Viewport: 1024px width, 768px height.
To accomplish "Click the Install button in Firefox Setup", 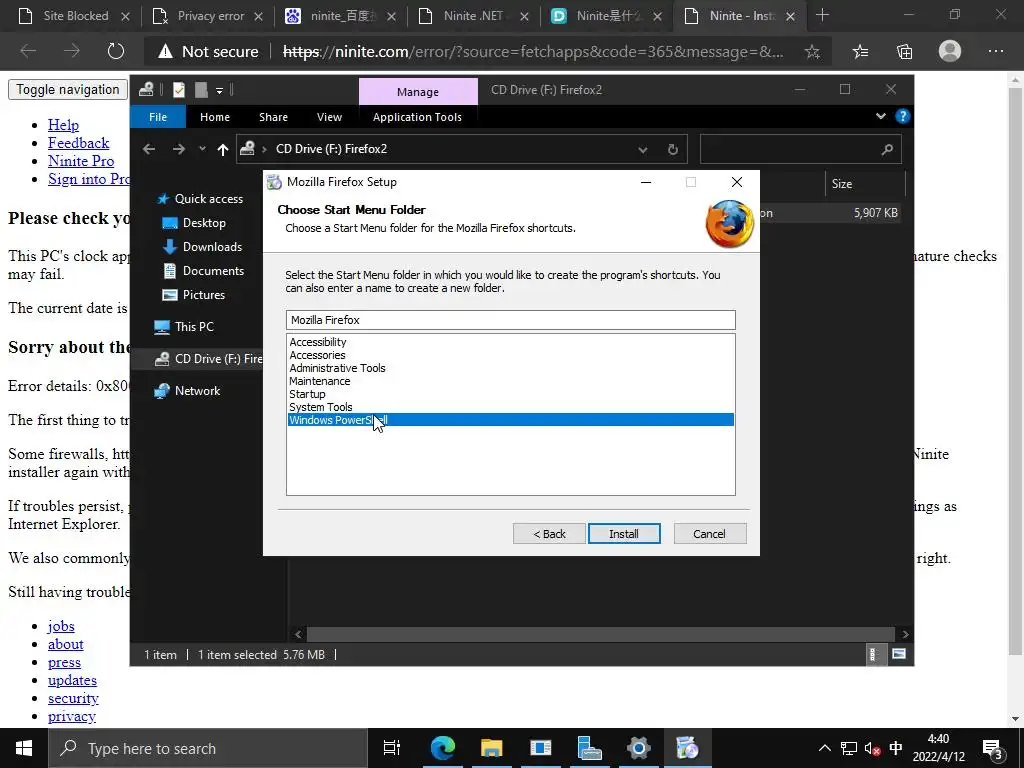I will (624, 534).
